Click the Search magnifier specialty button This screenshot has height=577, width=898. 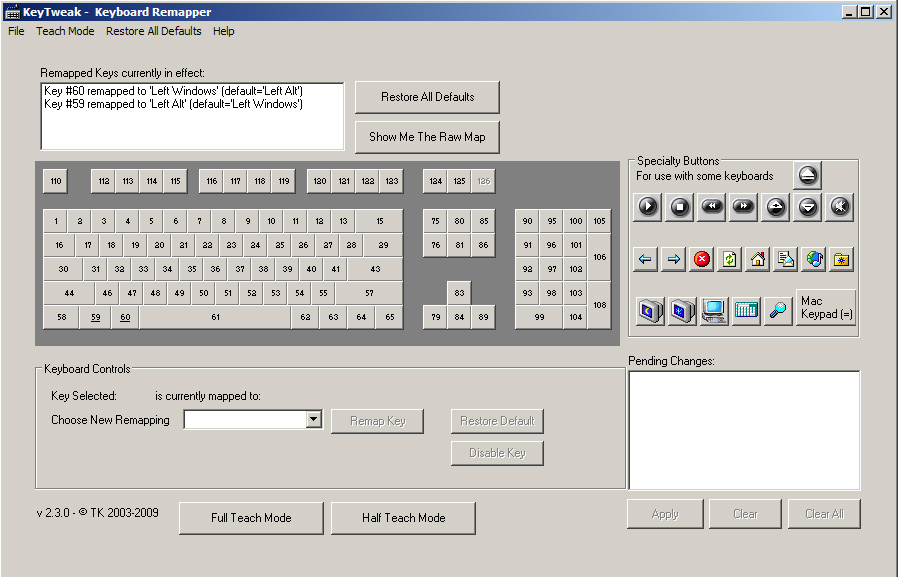pyautogui.click(x=778, y=311)
